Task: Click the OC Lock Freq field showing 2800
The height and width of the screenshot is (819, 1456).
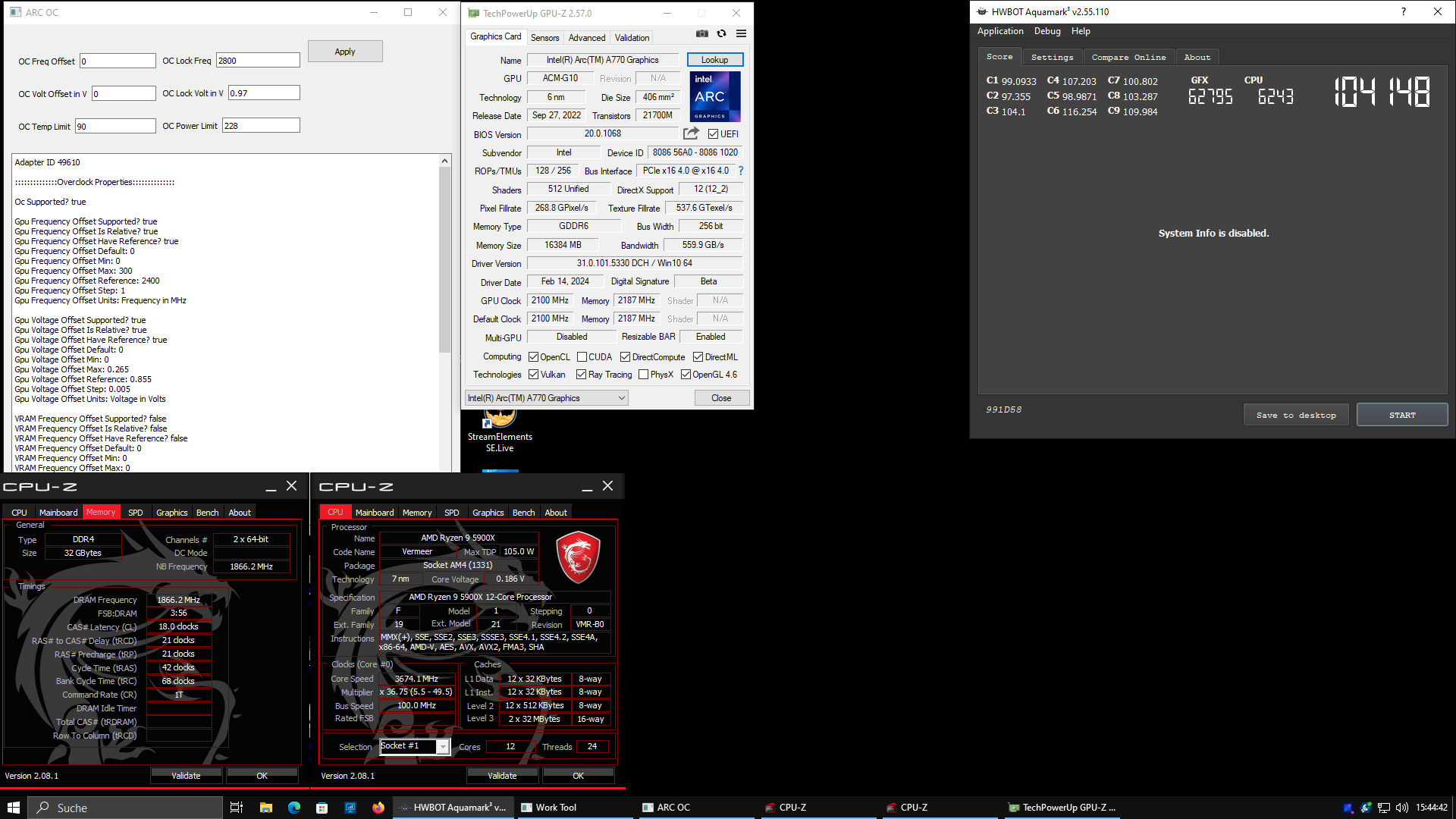Action: [x=258, y=60]
